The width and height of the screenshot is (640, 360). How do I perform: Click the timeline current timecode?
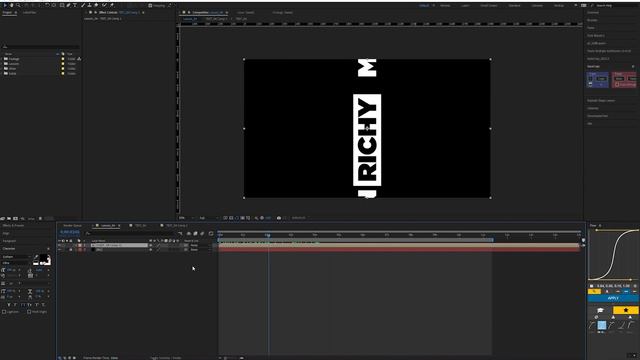(70, 232)
